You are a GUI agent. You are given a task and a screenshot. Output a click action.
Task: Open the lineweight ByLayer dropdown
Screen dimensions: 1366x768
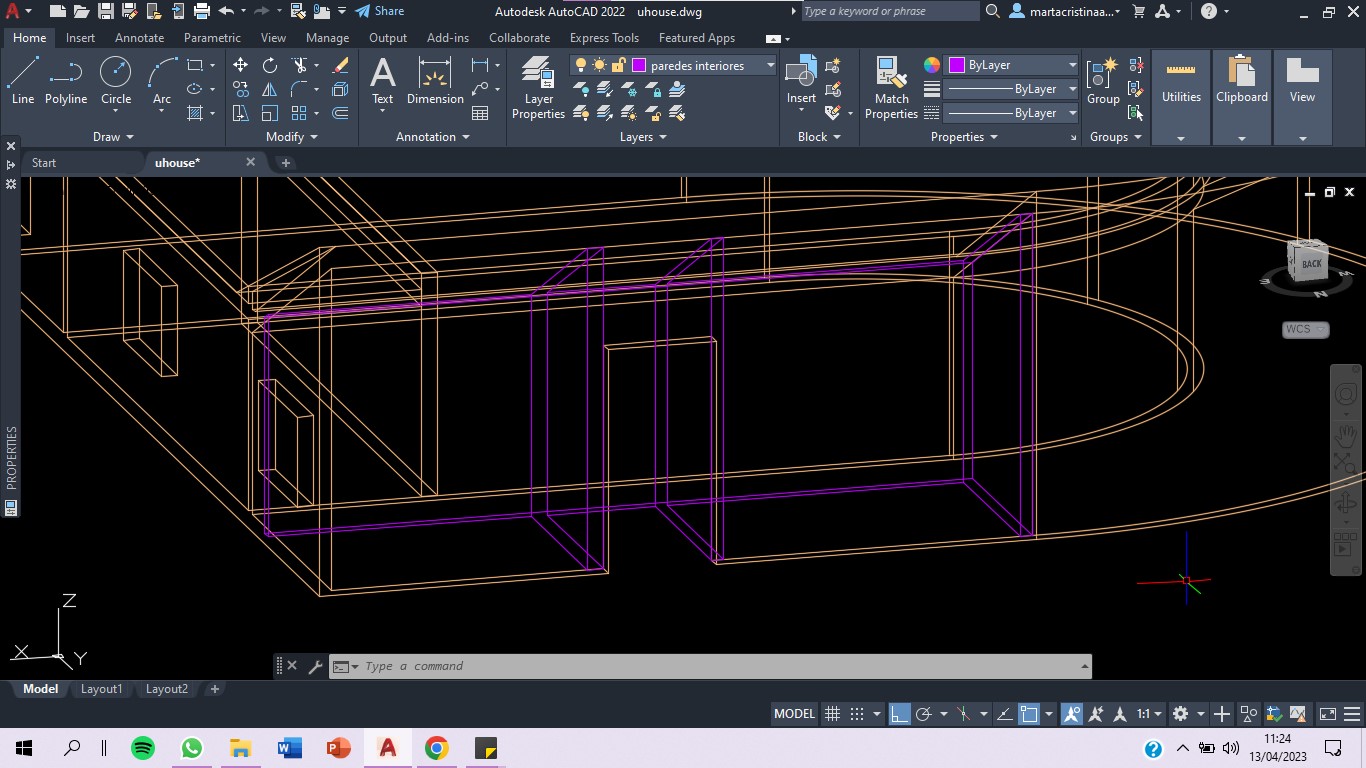(1011, 89)
